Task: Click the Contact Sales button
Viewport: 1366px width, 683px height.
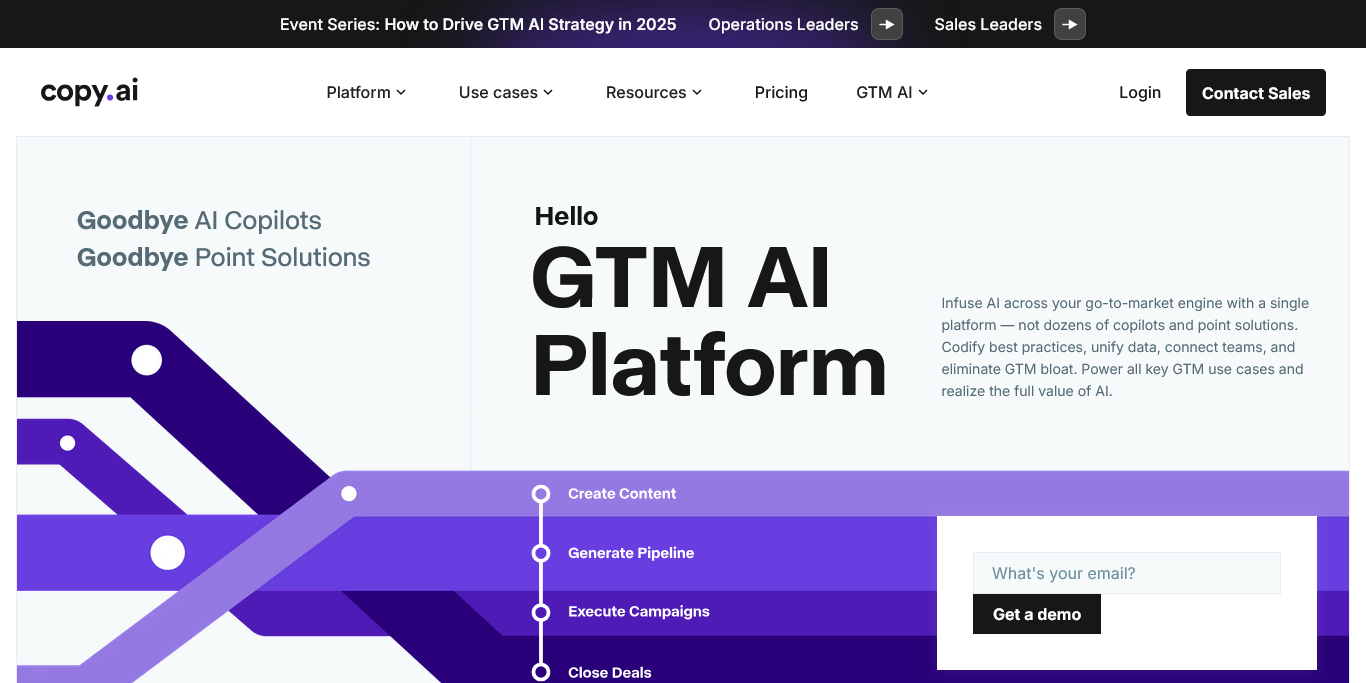Action: tap(1256, 92)
